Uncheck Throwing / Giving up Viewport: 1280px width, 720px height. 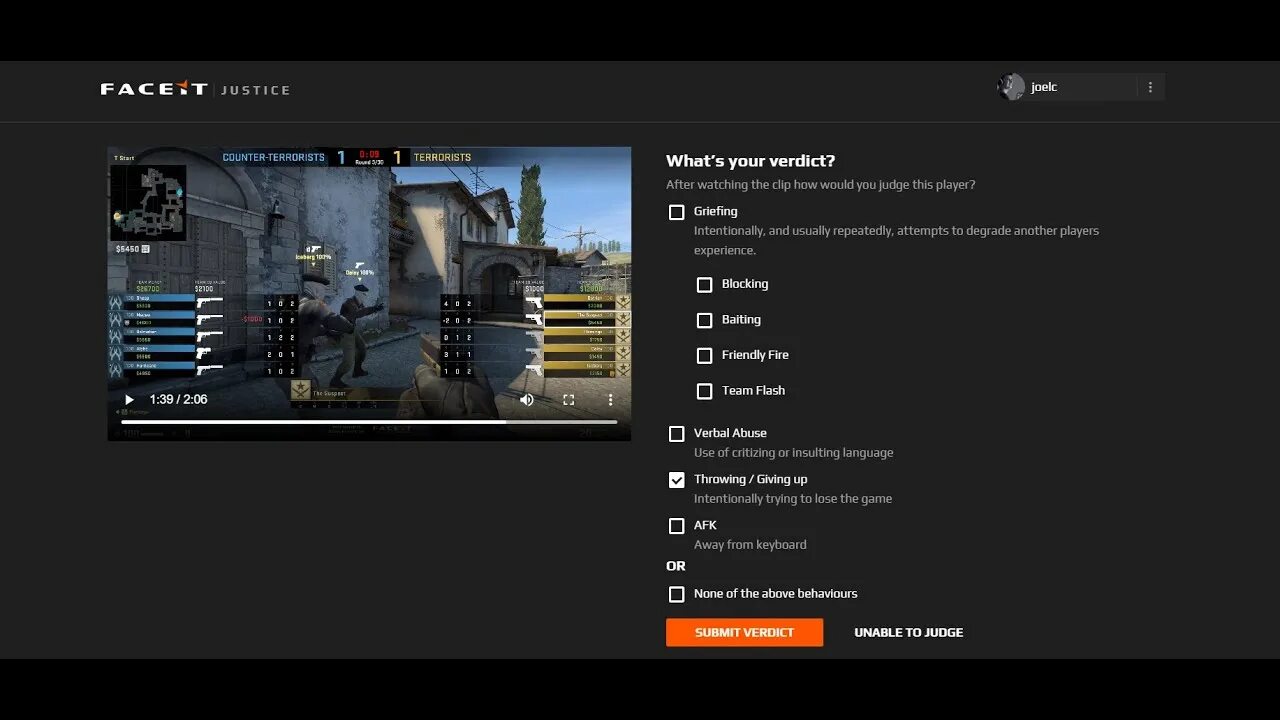click(x=677, y=479)
